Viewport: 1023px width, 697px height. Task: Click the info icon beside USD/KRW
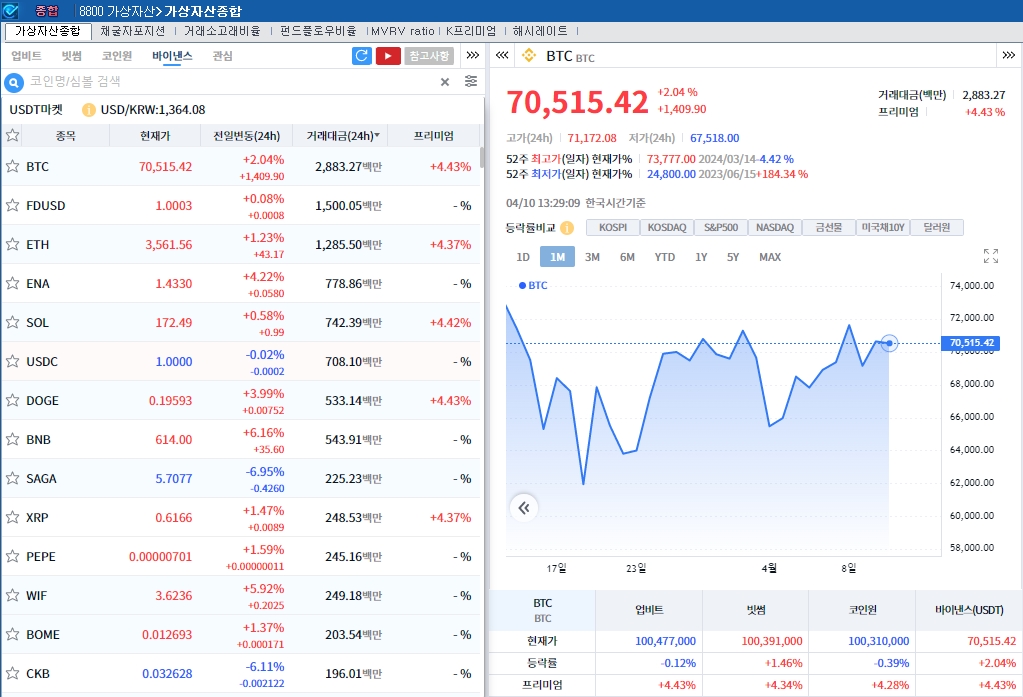89,110
